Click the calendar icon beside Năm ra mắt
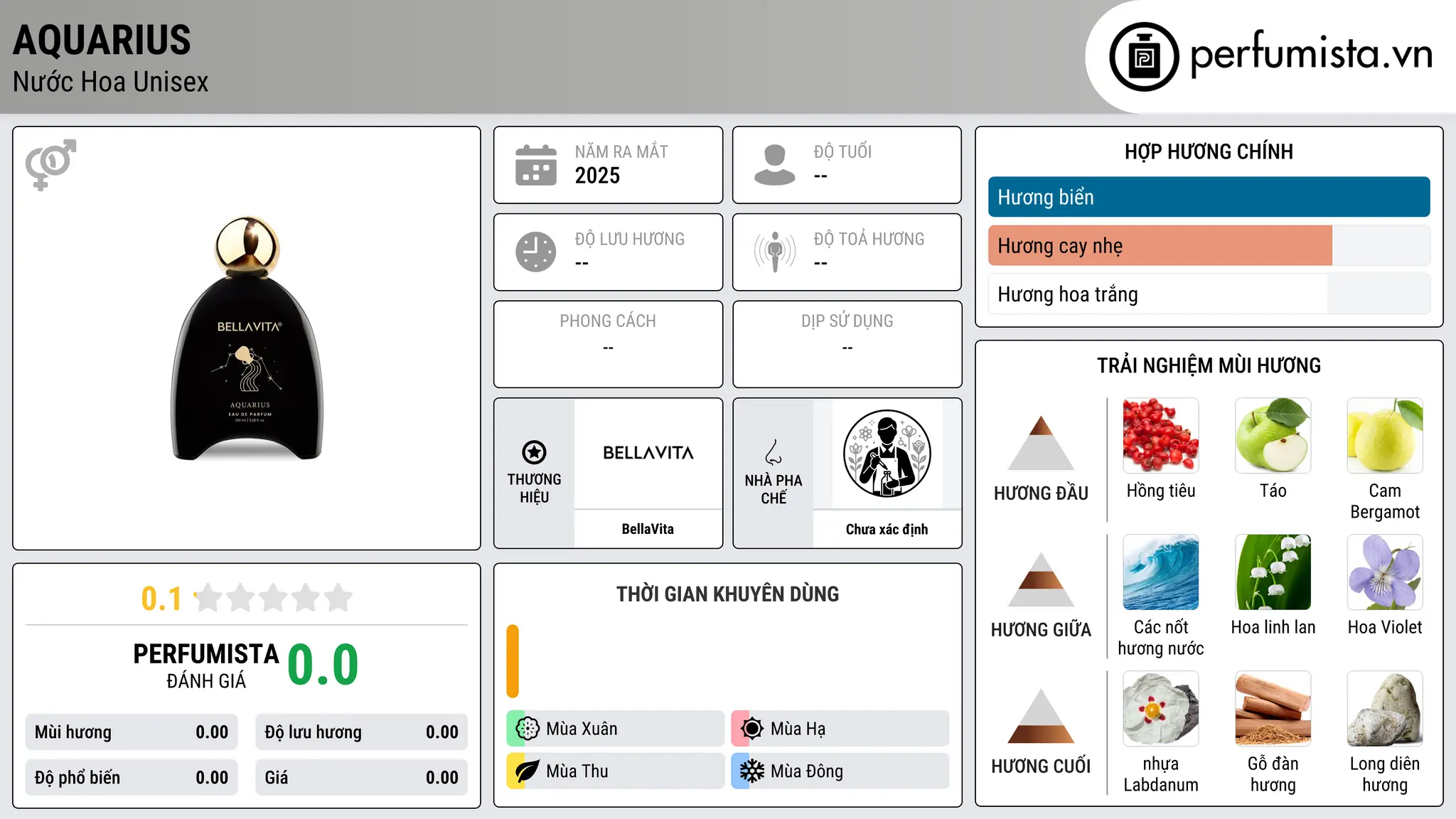 pyautogui.click(x=536, y=165)
